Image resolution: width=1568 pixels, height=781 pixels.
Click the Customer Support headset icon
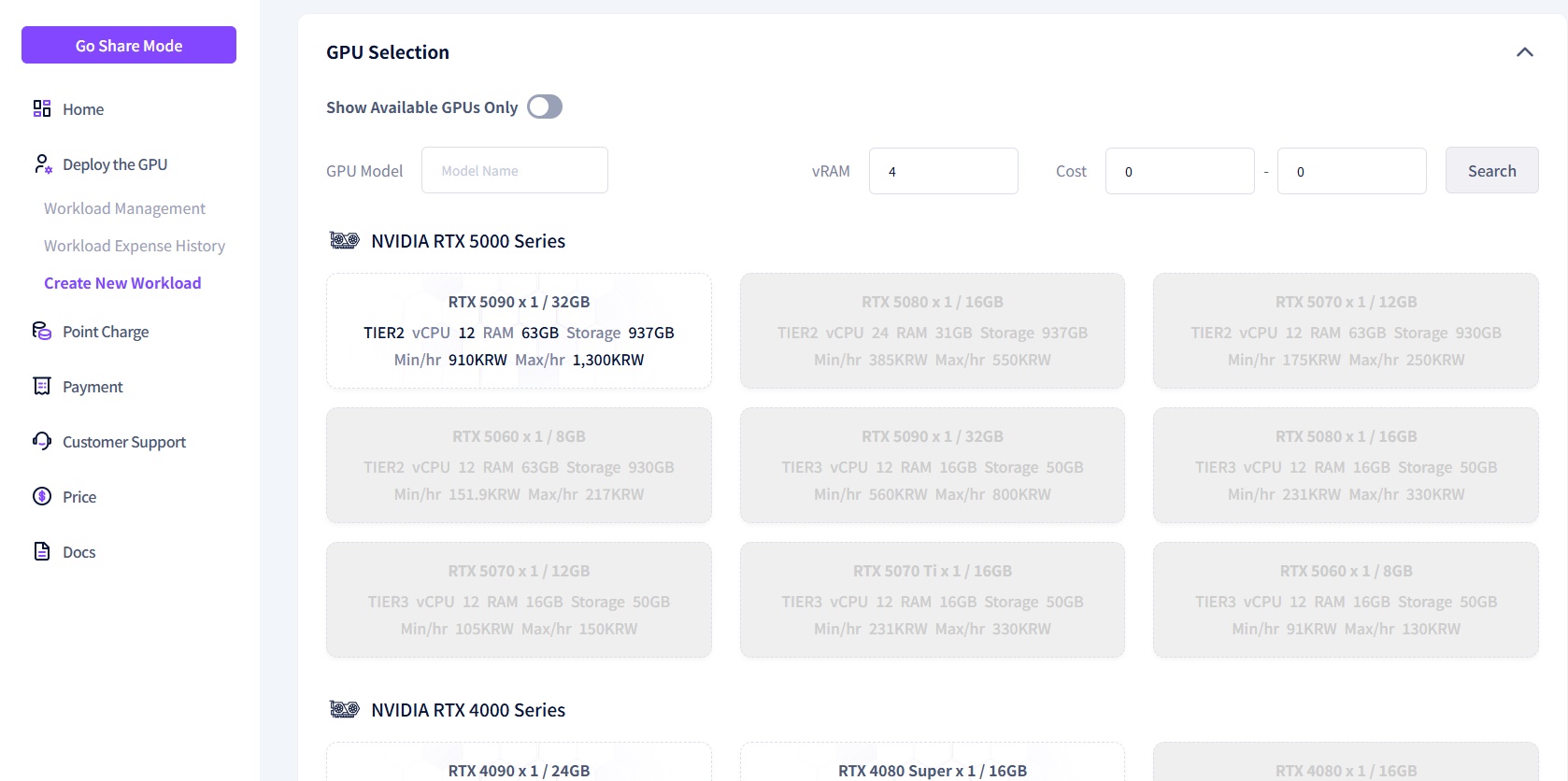coord(42,442)
